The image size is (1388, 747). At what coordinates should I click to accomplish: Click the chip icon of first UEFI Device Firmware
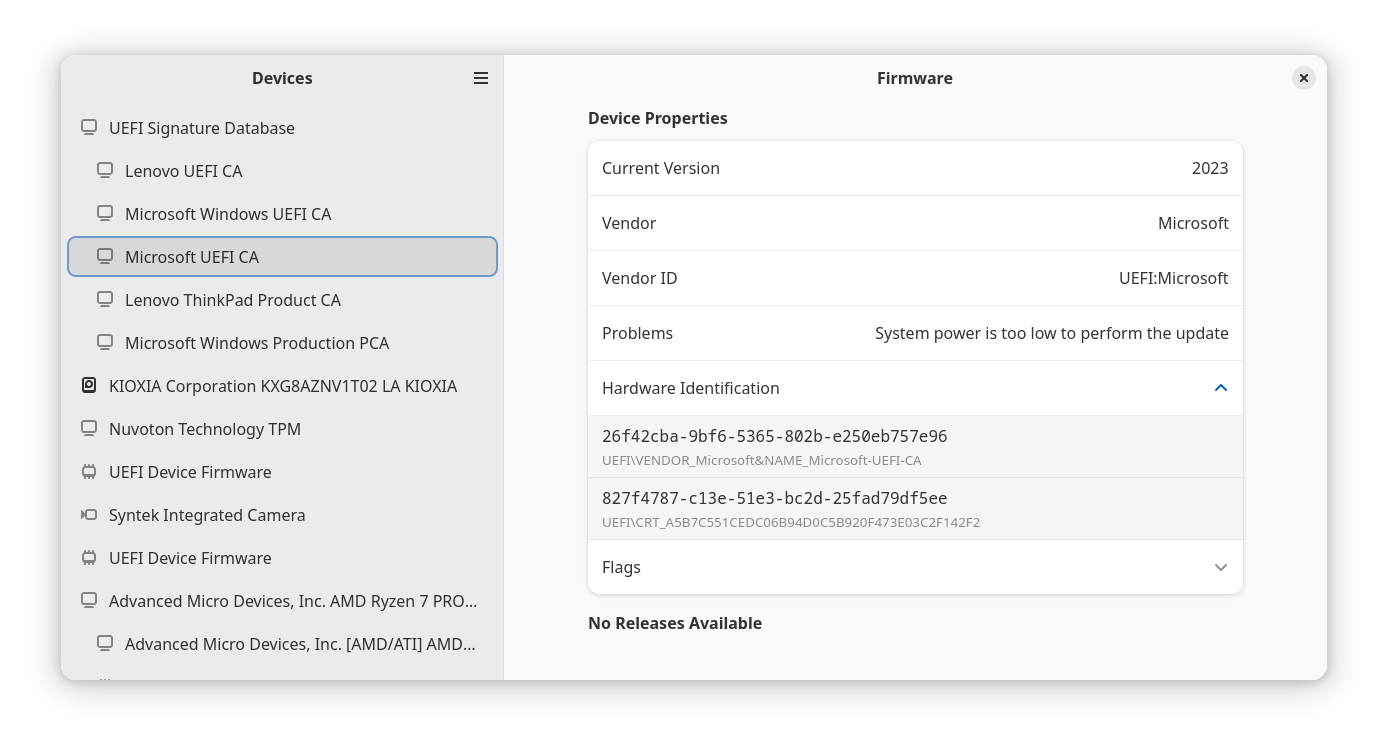pos(89,472)
